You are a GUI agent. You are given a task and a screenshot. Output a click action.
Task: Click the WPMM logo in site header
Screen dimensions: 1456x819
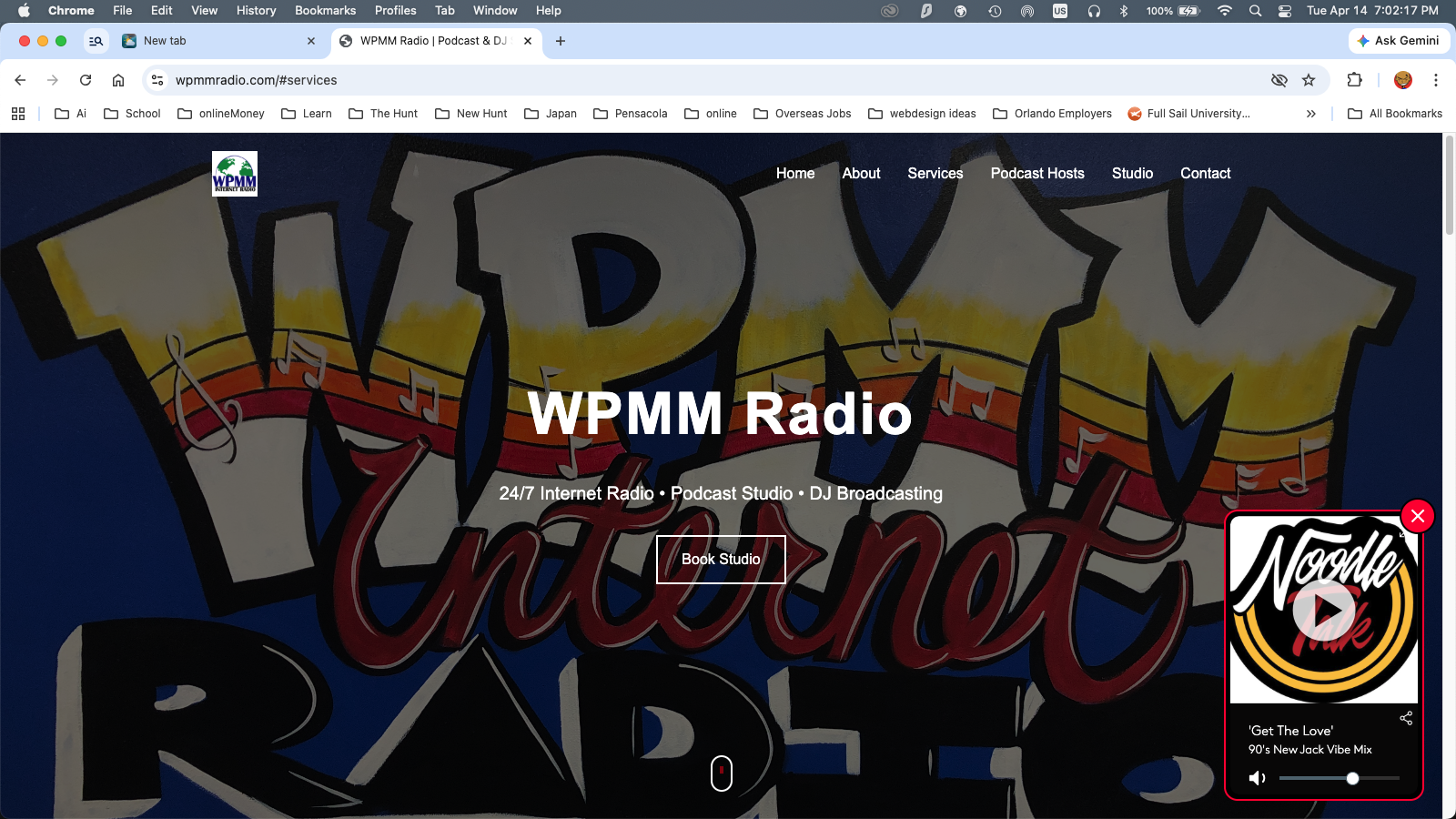pos(235,174)
